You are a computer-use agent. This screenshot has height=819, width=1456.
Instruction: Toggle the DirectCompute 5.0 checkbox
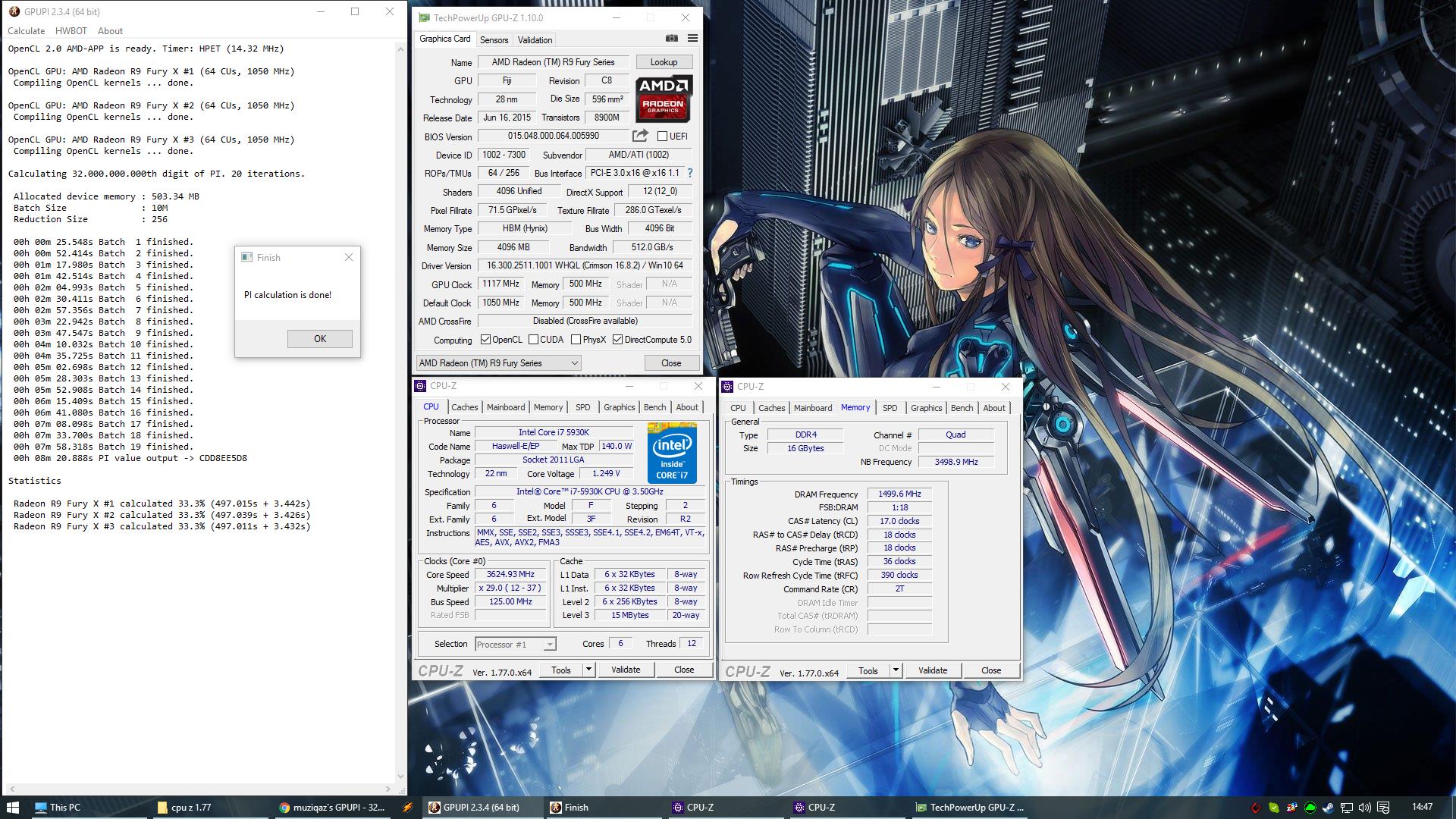tap(617, 340)
